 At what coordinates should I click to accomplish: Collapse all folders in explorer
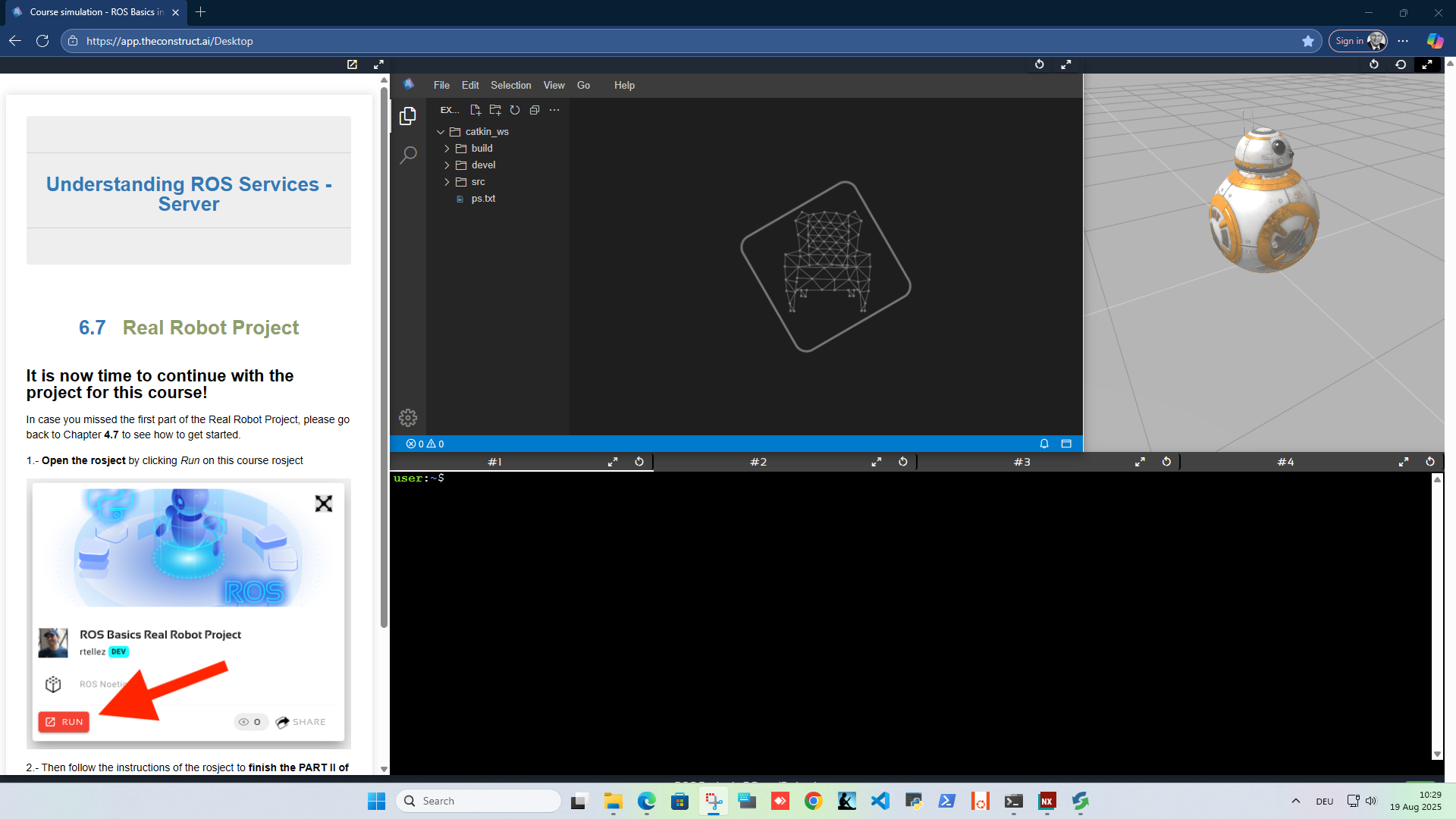535,110
